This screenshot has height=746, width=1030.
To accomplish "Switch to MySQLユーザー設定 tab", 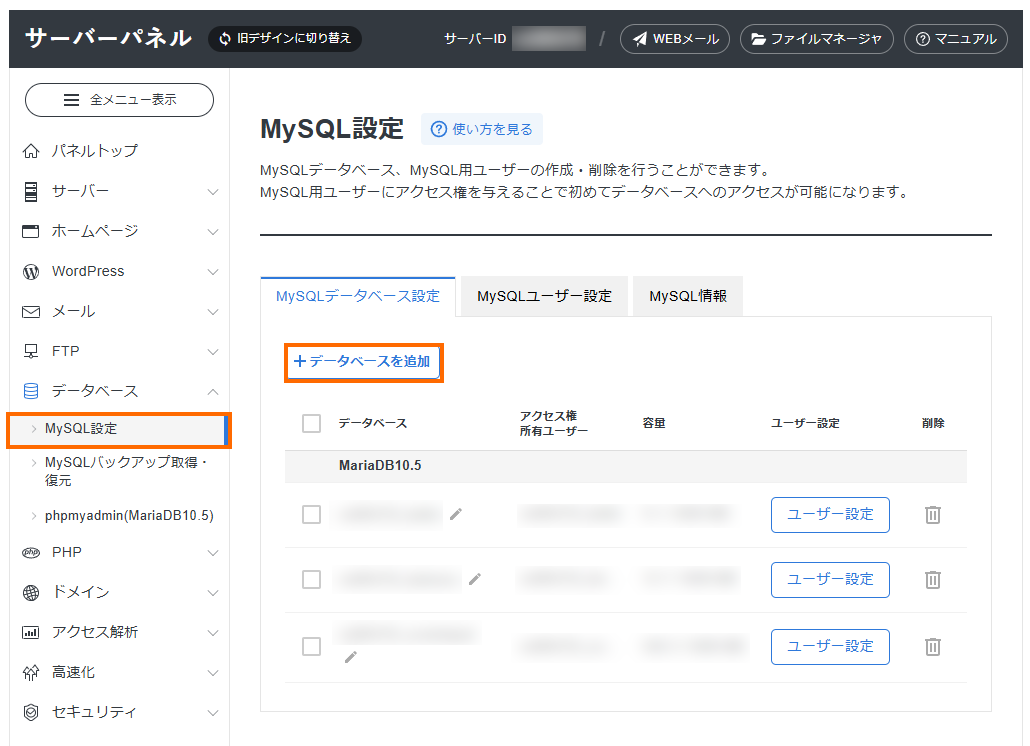I will pyautogui.click(x=545, y=297).
